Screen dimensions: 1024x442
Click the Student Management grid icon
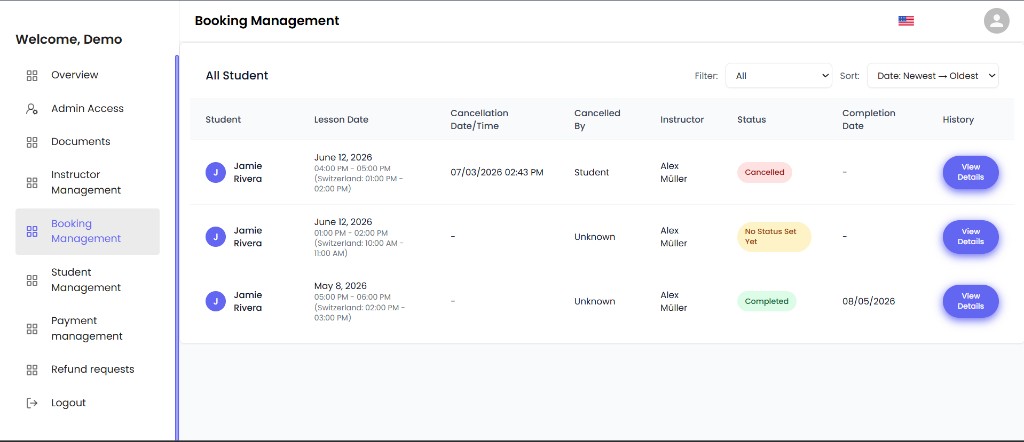click(x=31, y=280)
